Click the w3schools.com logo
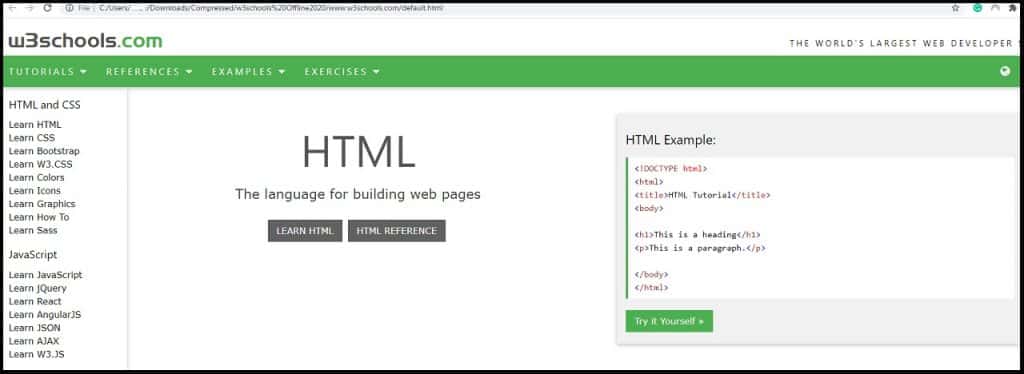Viewport: 1024px width, 374px height. coord(85,41)
